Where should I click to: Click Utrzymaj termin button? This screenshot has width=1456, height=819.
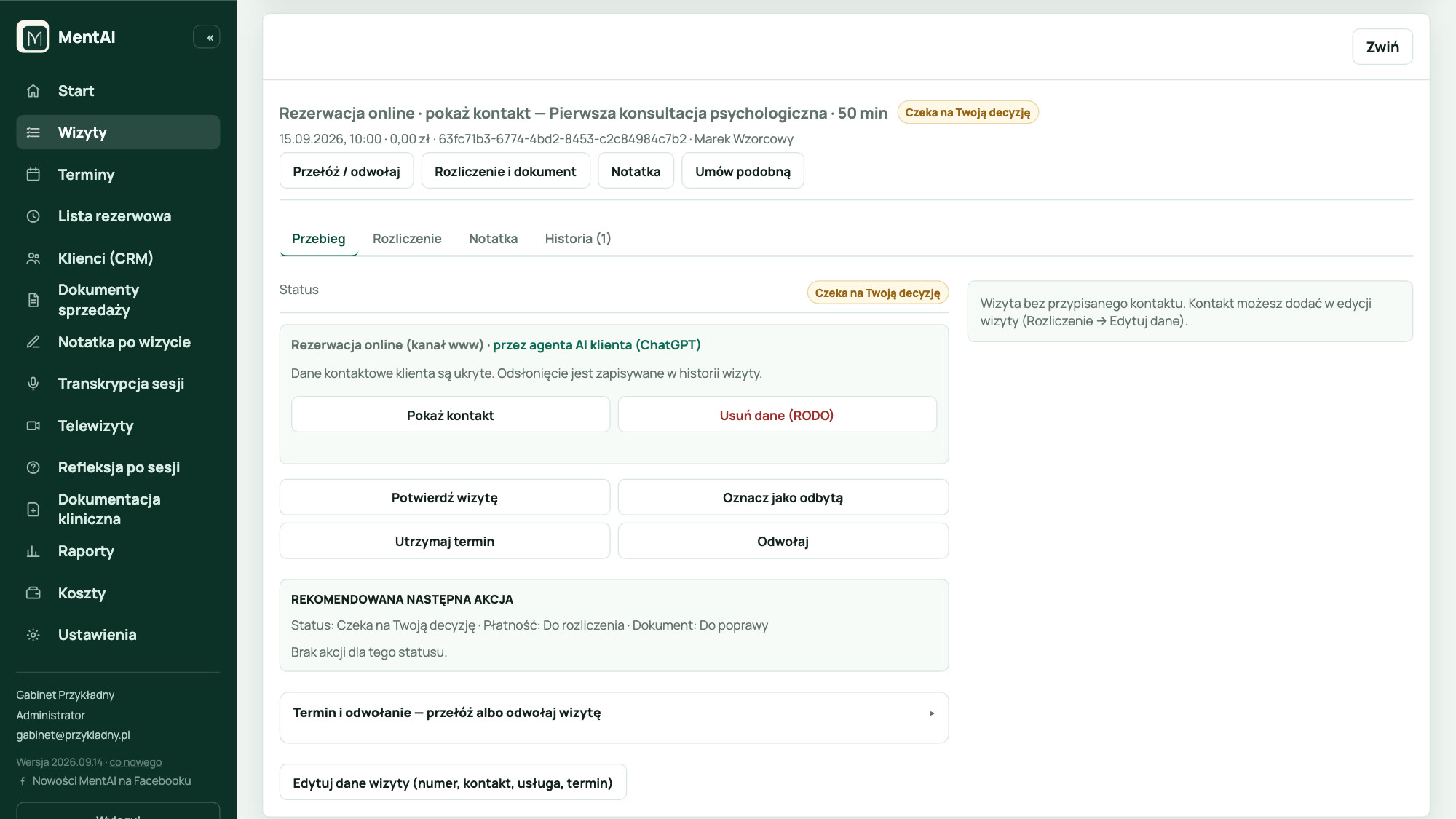pos(445,541)
